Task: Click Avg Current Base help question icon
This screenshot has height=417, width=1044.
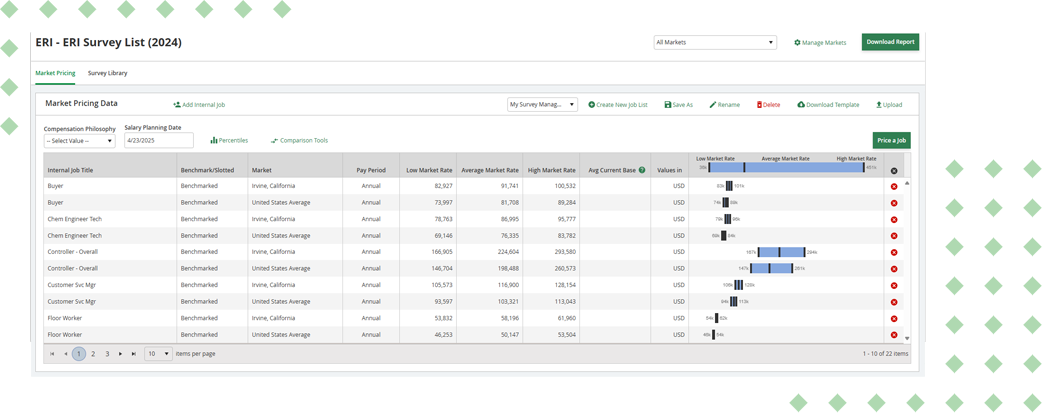Action: (x=642, y=170)
